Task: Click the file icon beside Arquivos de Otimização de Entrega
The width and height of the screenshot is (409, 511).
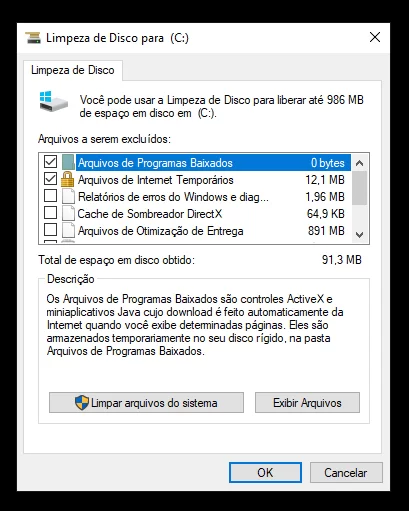Action: tap(68, 230)
